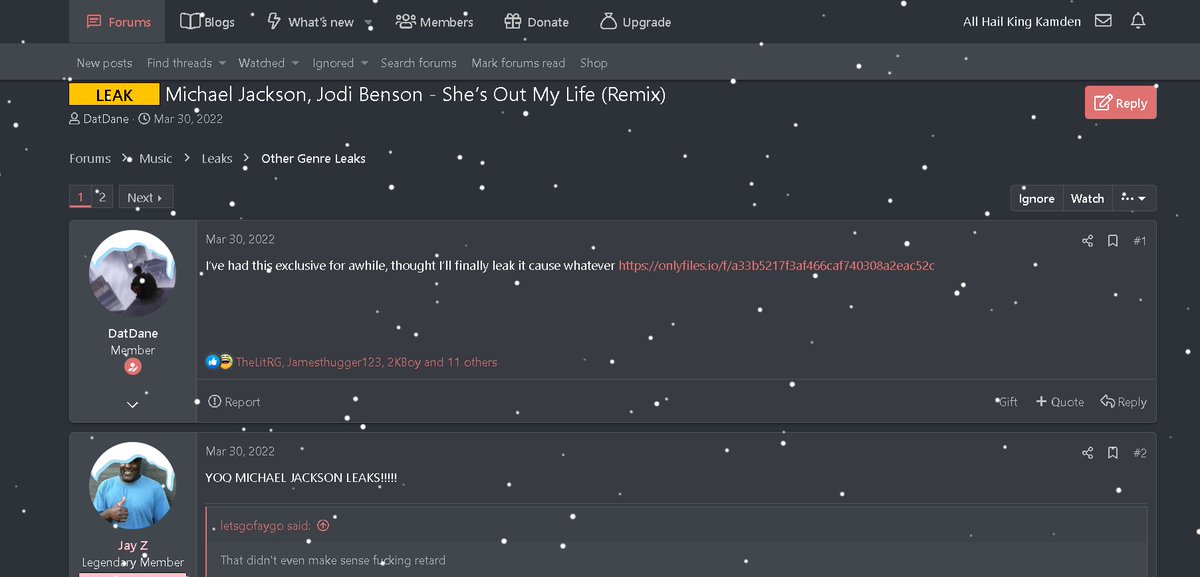
Task: Open the post #2 permalink
Action: [x=1140, y=453]
